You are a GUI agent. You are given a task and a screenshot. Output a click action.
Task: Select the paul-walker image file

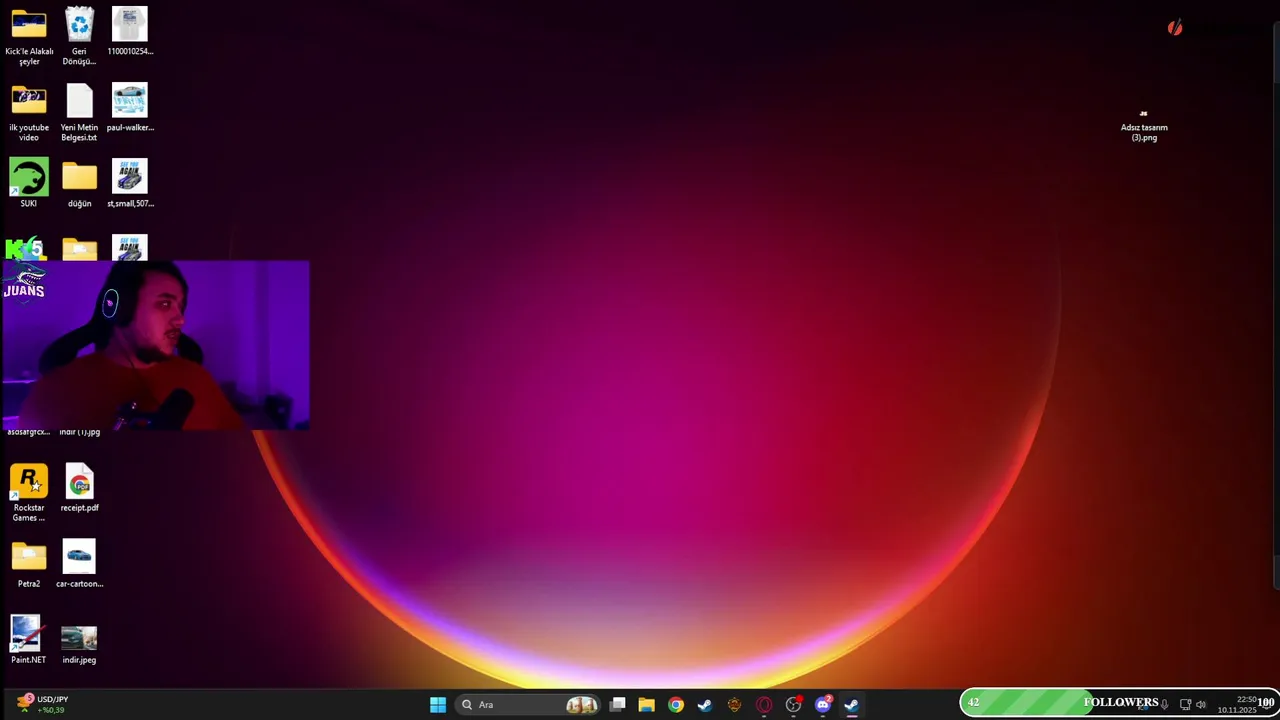(x=130, y=107)
